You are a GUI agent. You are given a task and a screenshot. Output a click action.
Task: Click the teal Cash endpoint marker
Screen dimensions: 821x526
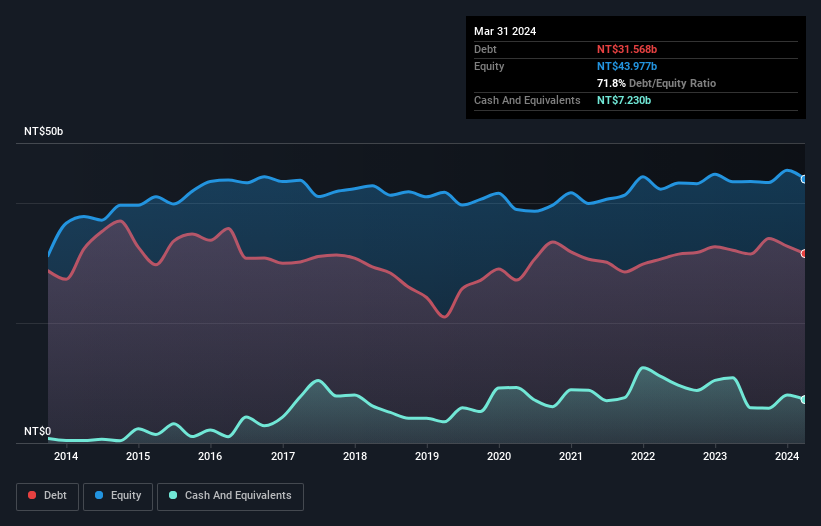804,399
